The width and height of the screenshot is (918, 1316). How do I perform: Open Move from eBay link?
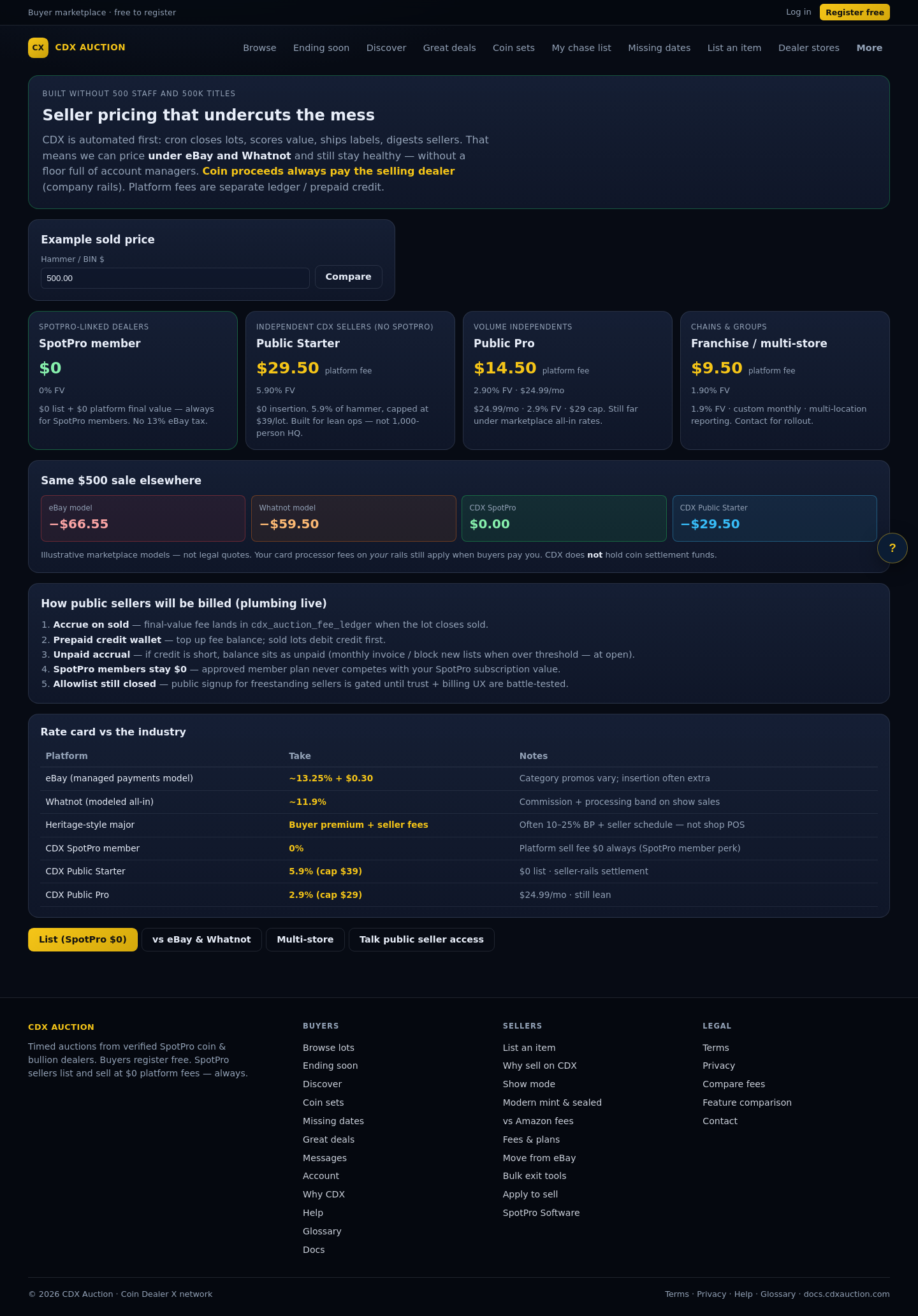click(x=539, y=1158)
